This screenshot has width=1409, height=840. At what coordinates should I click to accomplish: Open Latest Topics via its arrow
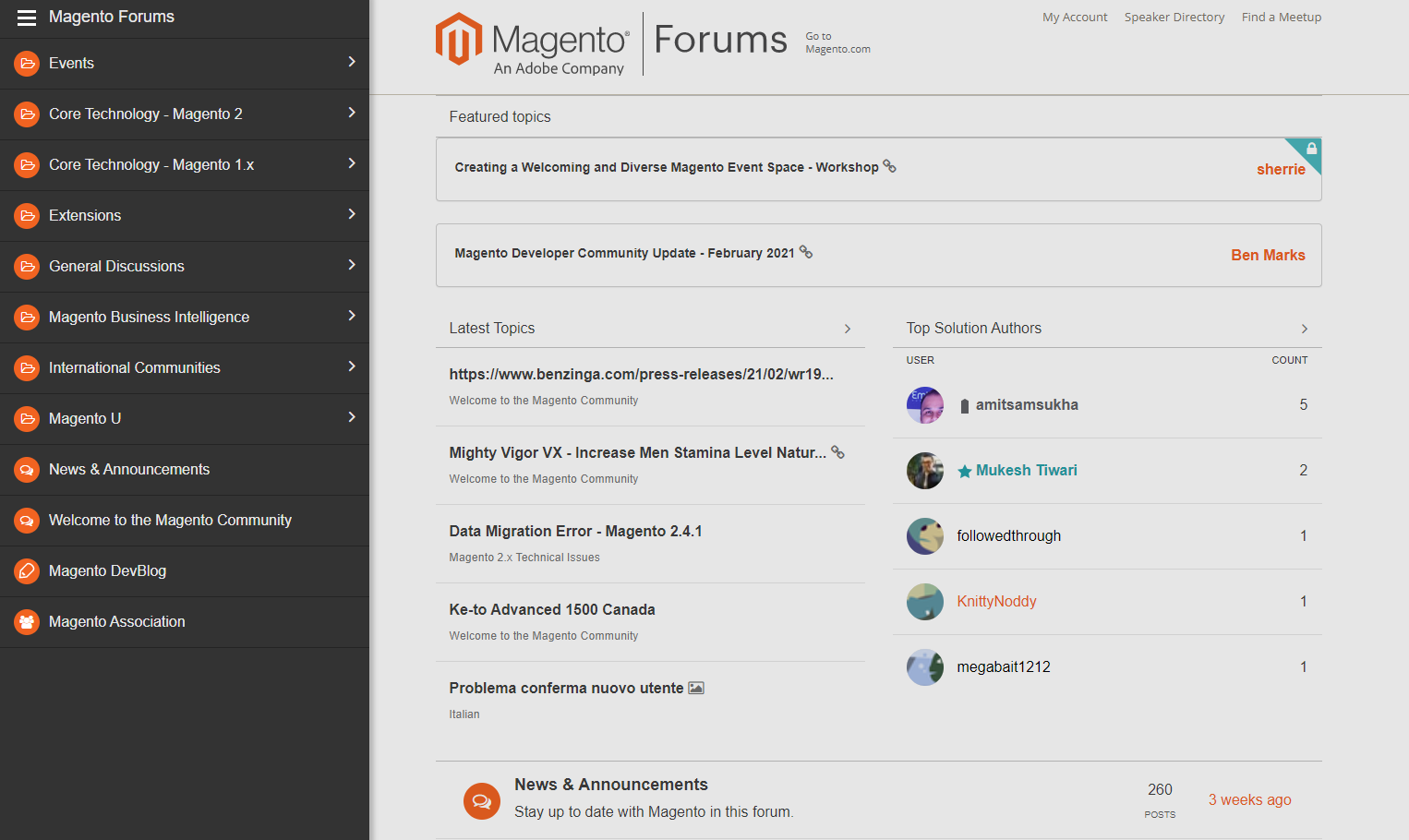click(x=848, y=329)
